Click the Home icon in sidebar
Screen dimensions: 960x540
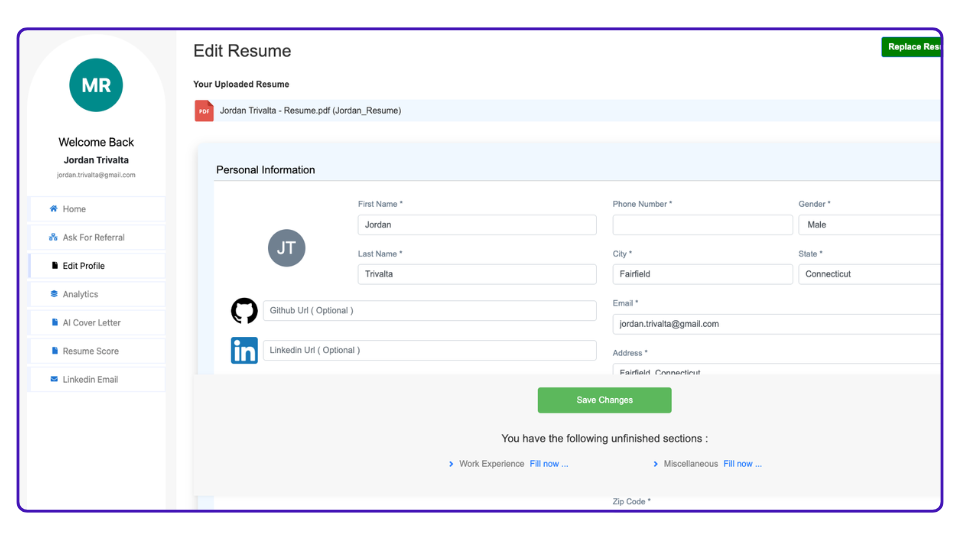(x=54, y=209)
